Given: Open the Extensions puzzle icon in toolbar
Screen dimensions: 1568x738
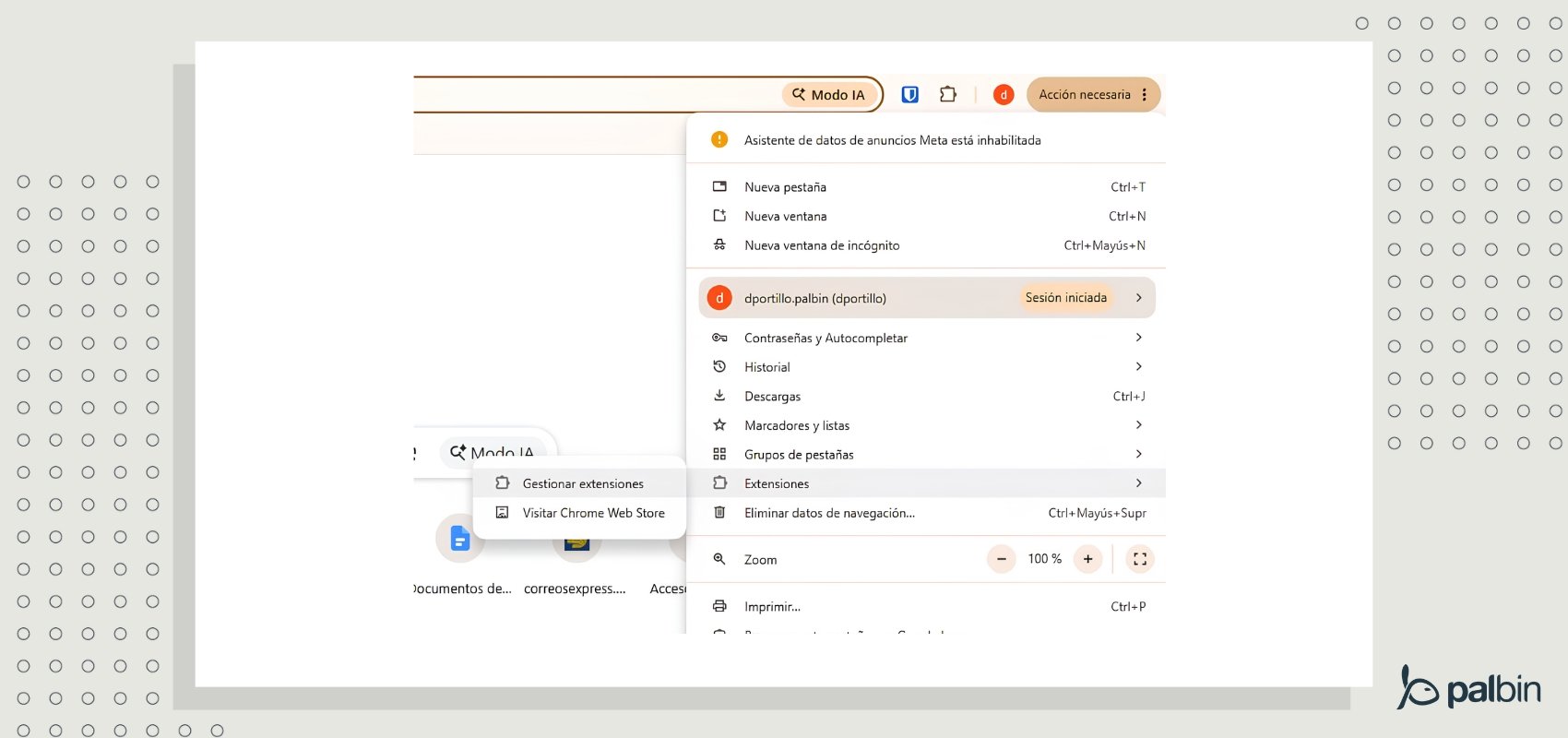Looking at the screenshot, I should (x=948, y=94).
